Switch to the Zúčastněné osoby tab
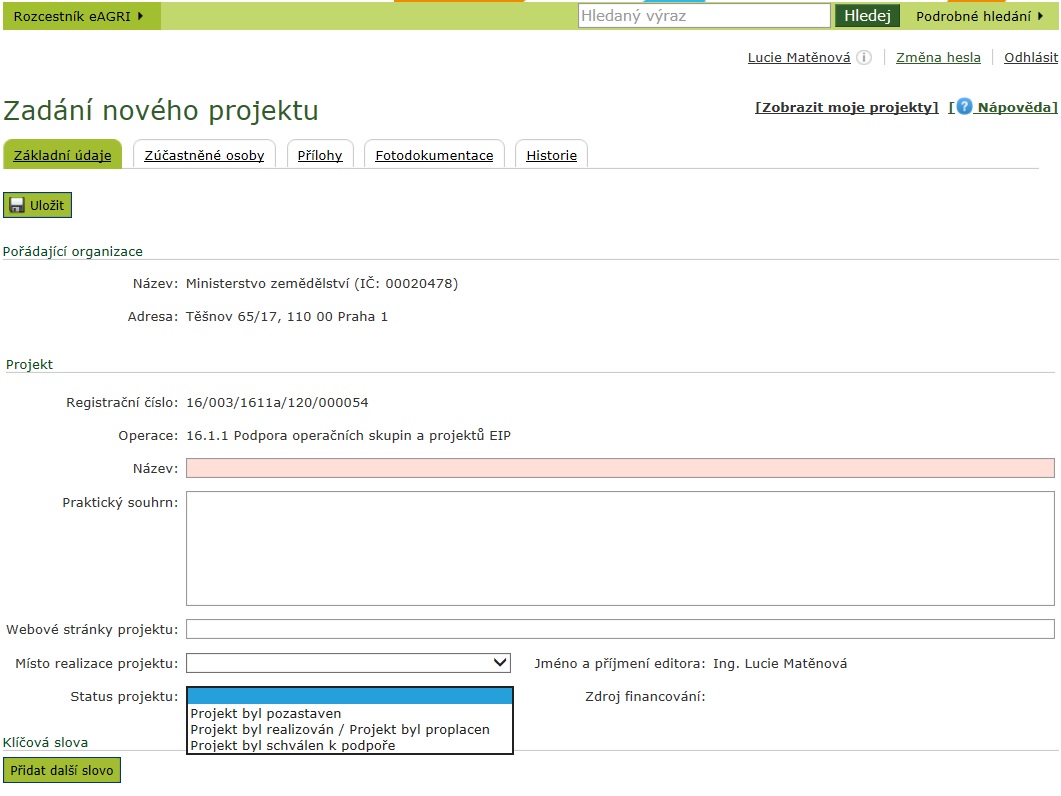This screenshot has height=796, width=1061. (204, 155)
